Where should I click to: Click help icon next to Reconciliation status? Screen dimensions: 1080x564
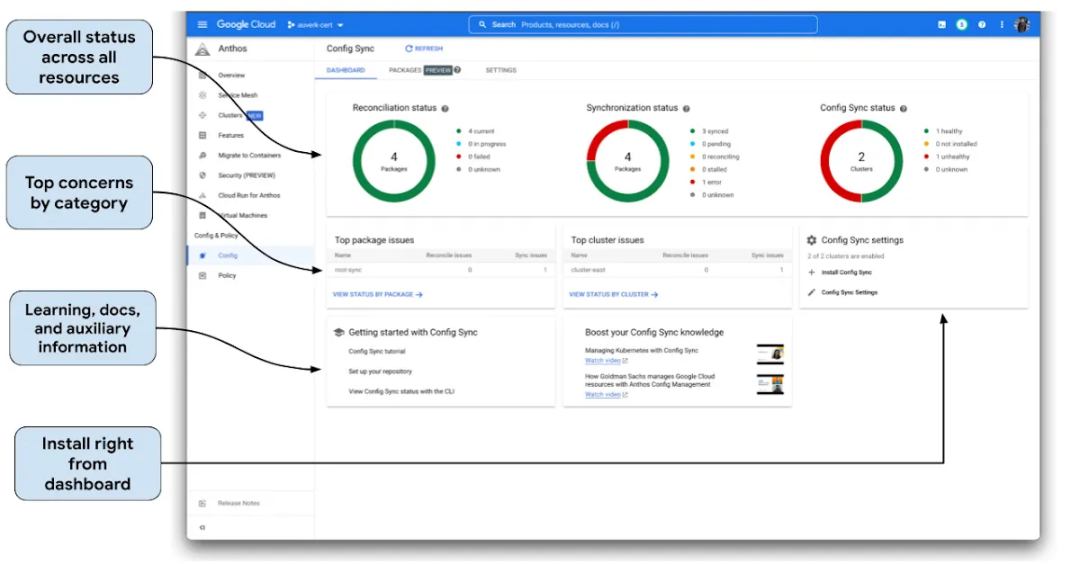point(445,109)
